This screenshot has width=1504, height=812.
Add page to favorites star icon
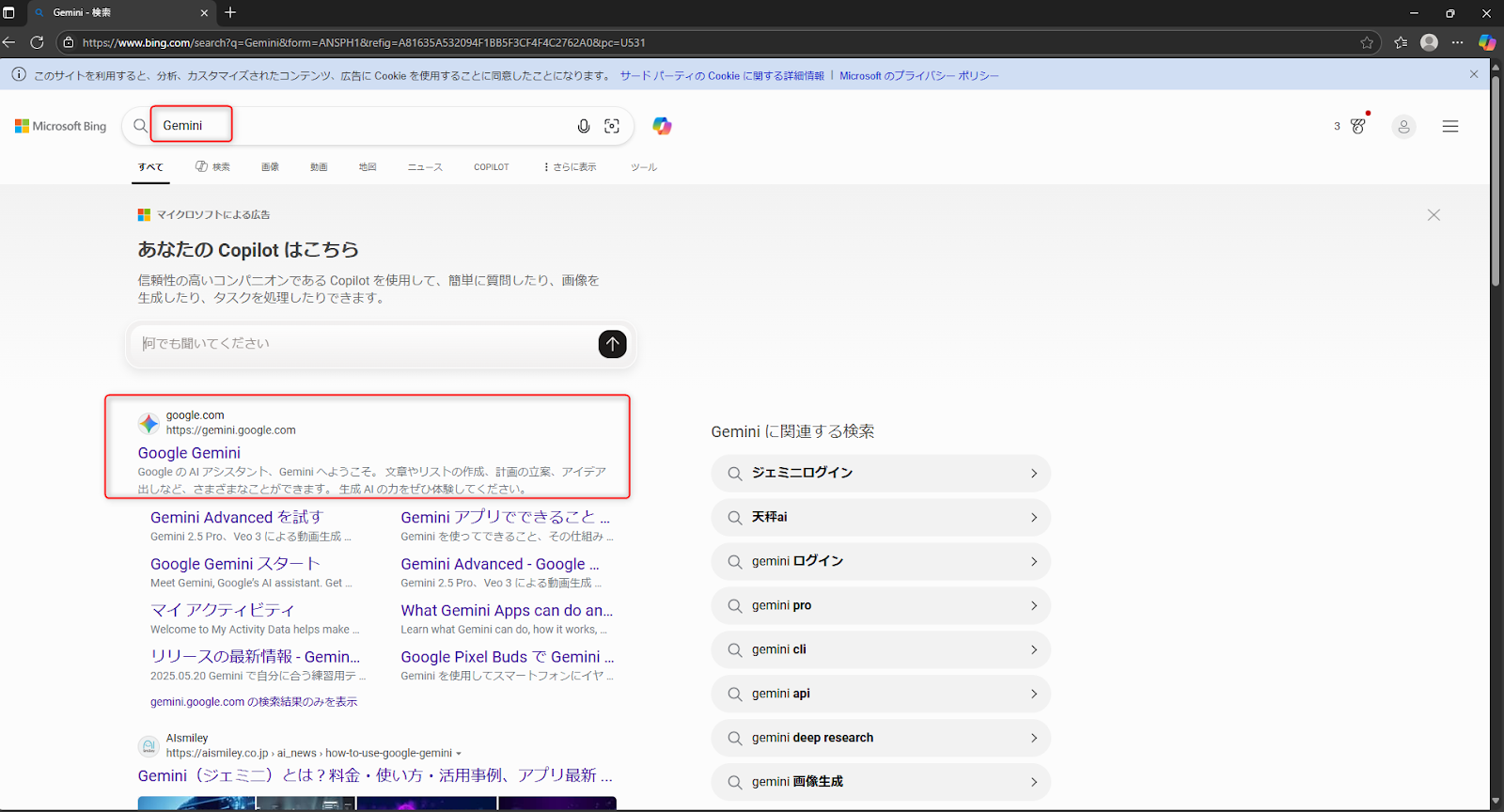click(x=1367, y=42)
